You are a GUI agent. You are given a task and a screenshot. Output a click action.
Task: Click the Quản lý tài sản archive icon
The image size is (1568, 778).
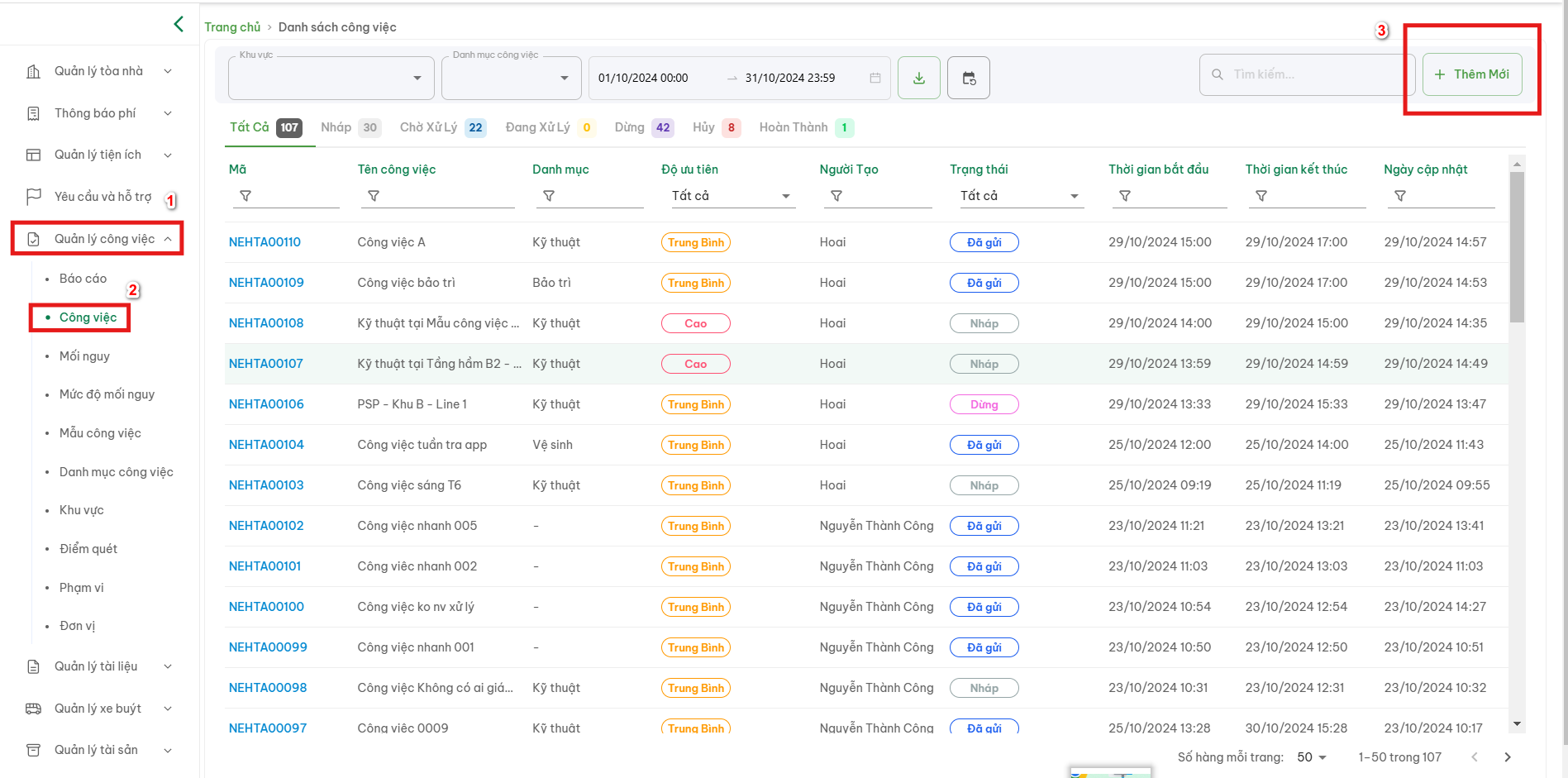coord(34,750)
